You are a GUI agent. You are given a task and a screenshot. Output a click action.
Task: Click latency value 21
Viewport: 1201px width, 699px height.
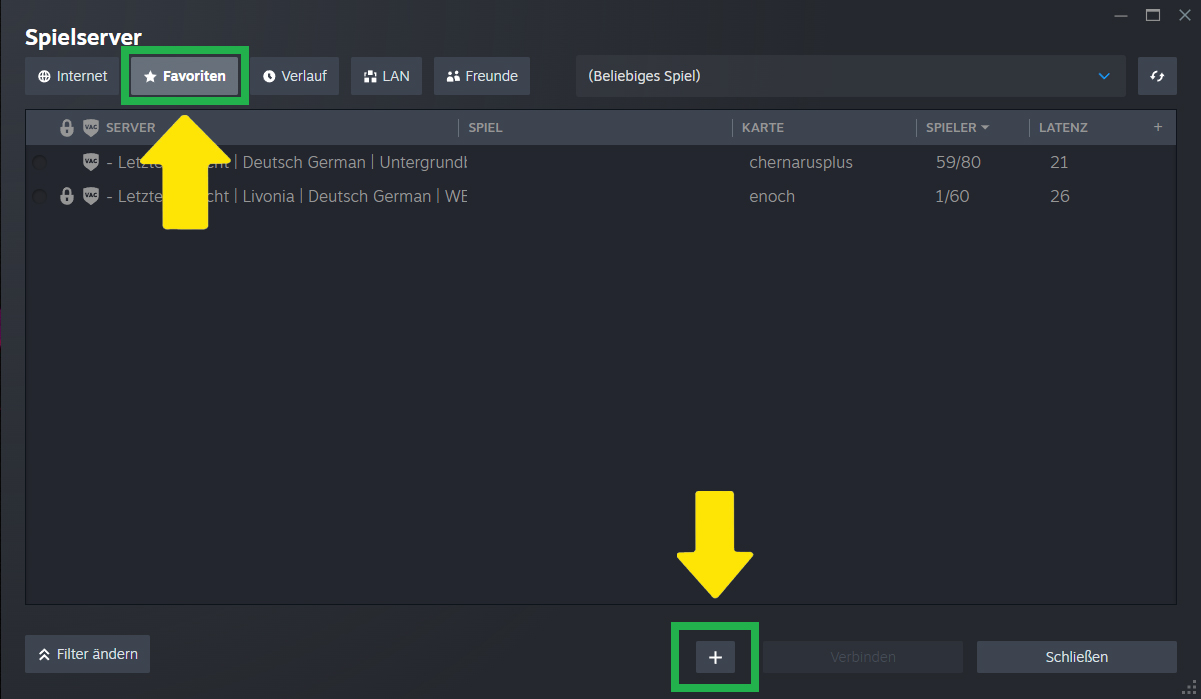pyautogui.click(x=1059, y=162)
